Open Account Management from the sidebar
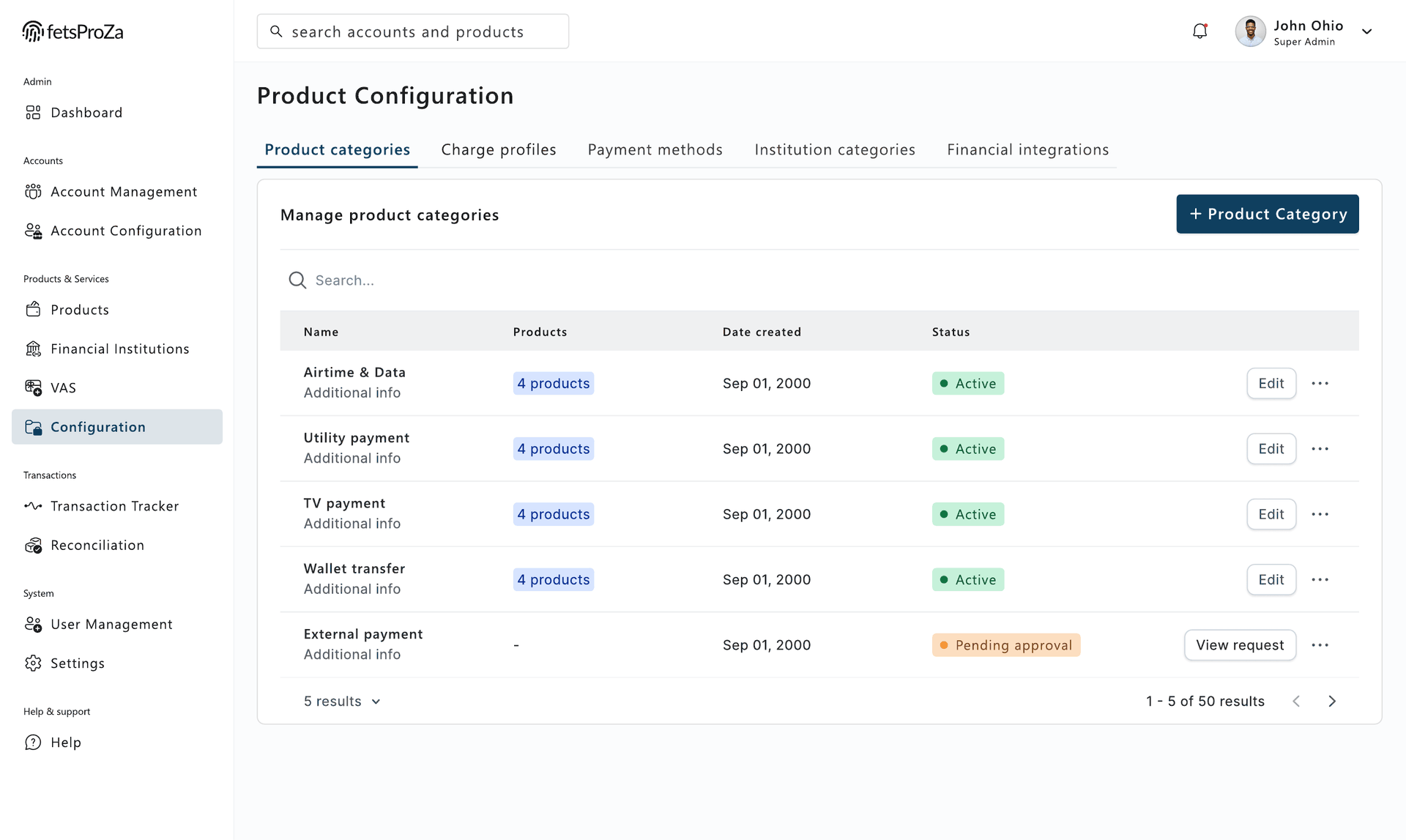1406x840 pixels. coord(117,191)
